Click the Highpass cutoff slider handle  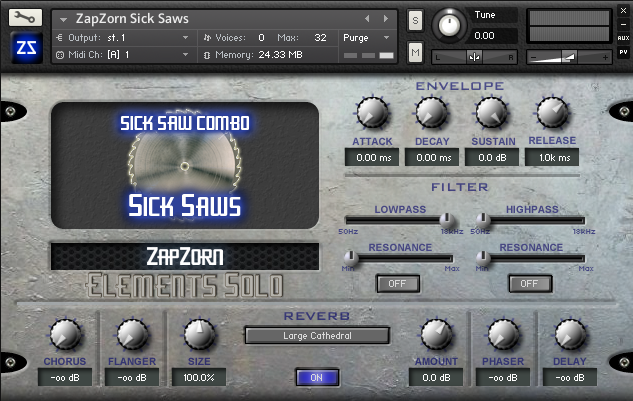pyautogui.click(x=482, y=220)
